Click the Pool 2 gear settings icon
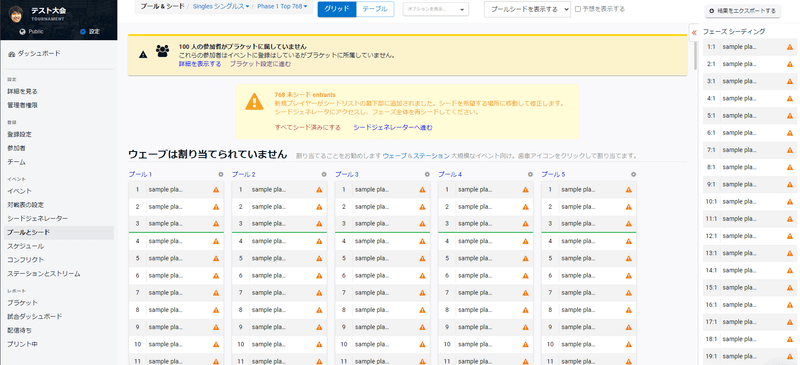800x365 pixels. tap(324, 175)
